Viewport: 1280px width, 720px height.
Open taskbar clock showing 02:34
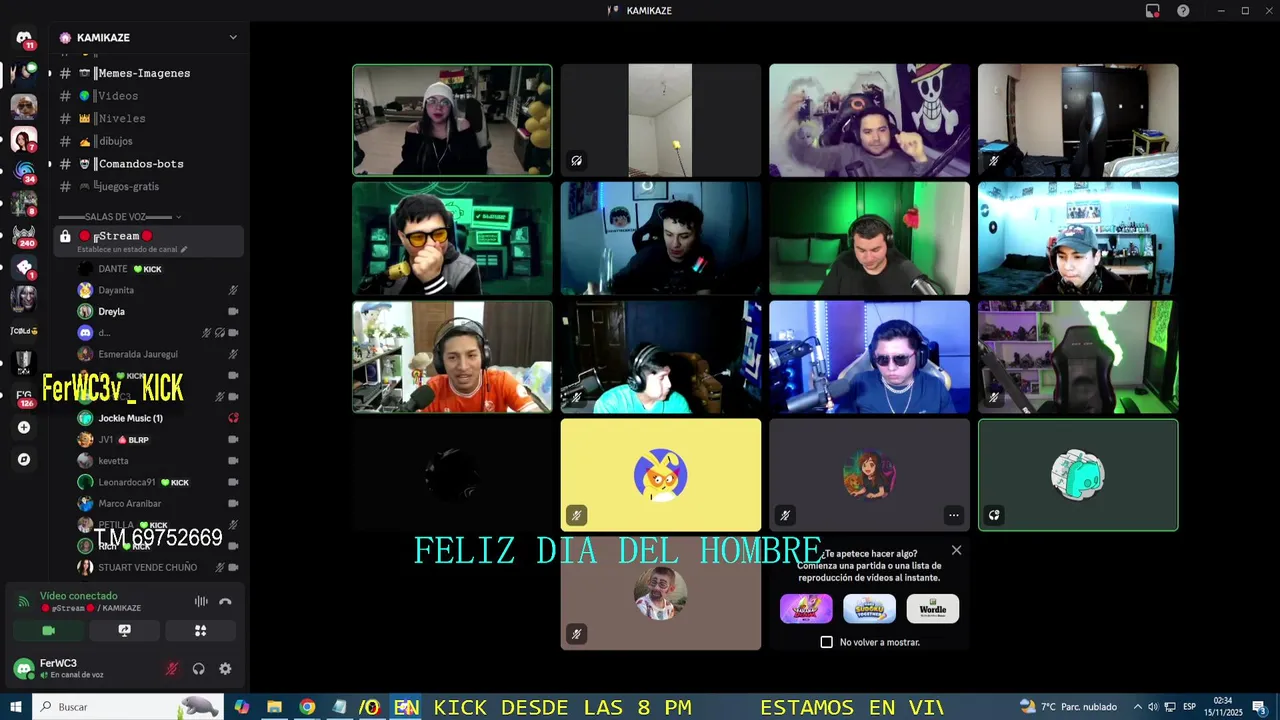1222,707
